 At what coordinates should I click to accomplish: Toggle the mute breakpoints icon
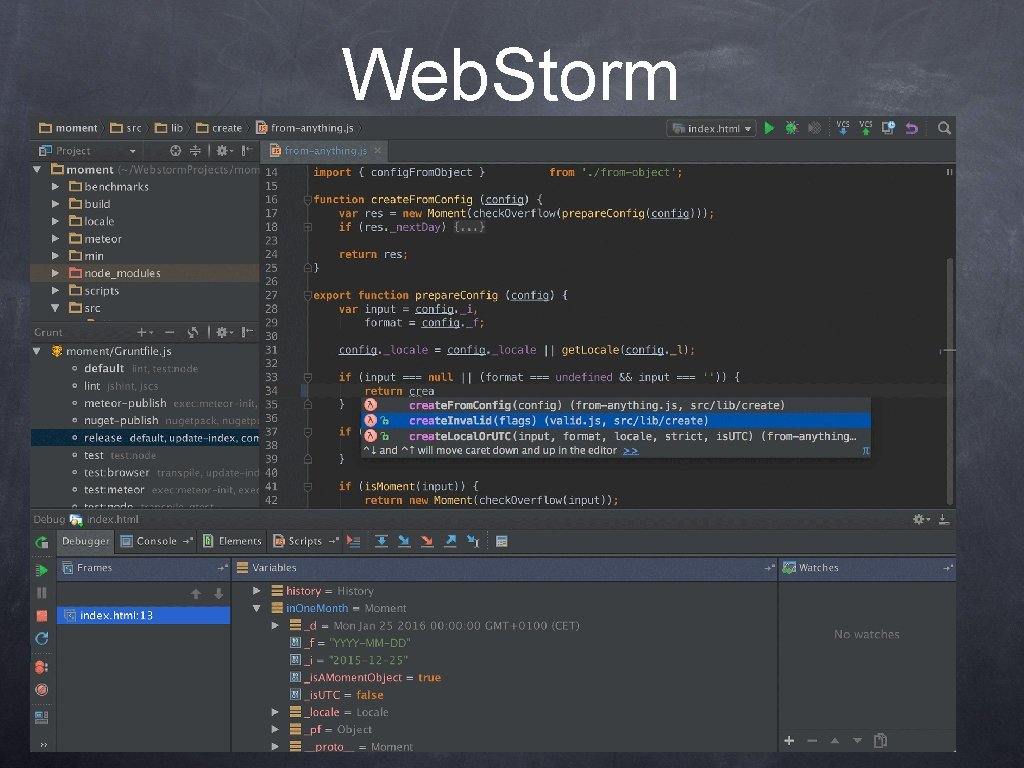[x=41, y=690]
